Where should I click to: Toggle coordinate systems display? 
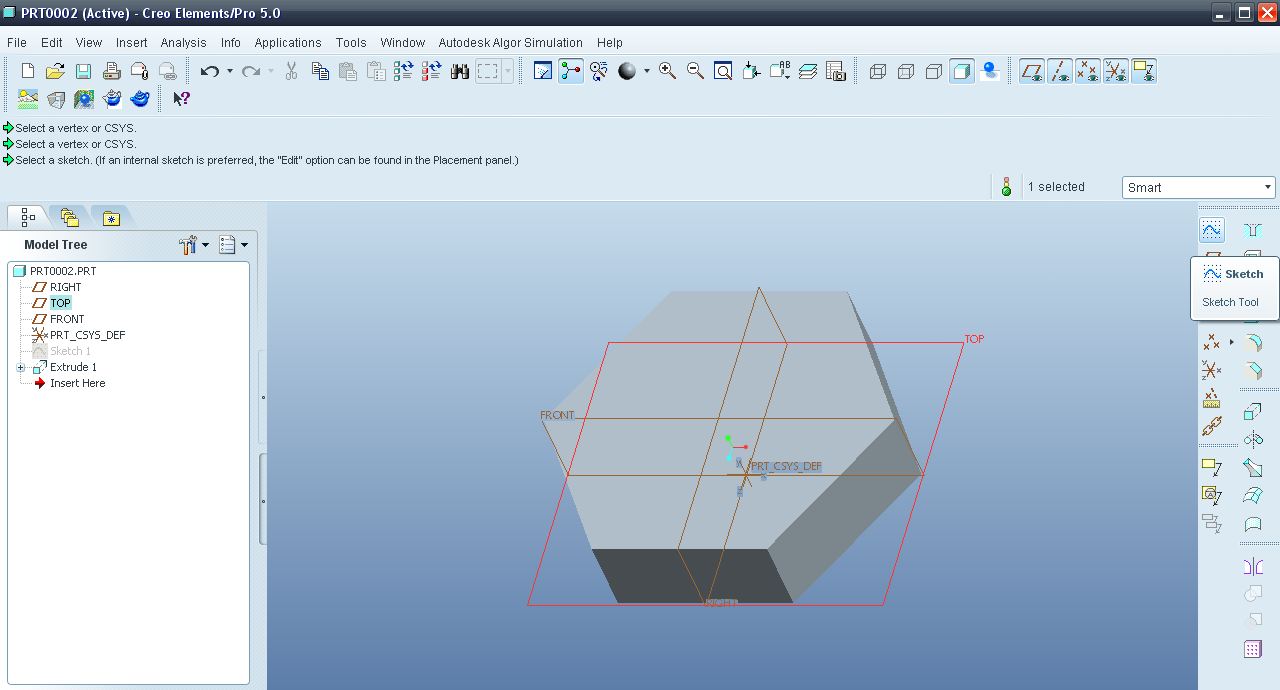pos(1116,71)
